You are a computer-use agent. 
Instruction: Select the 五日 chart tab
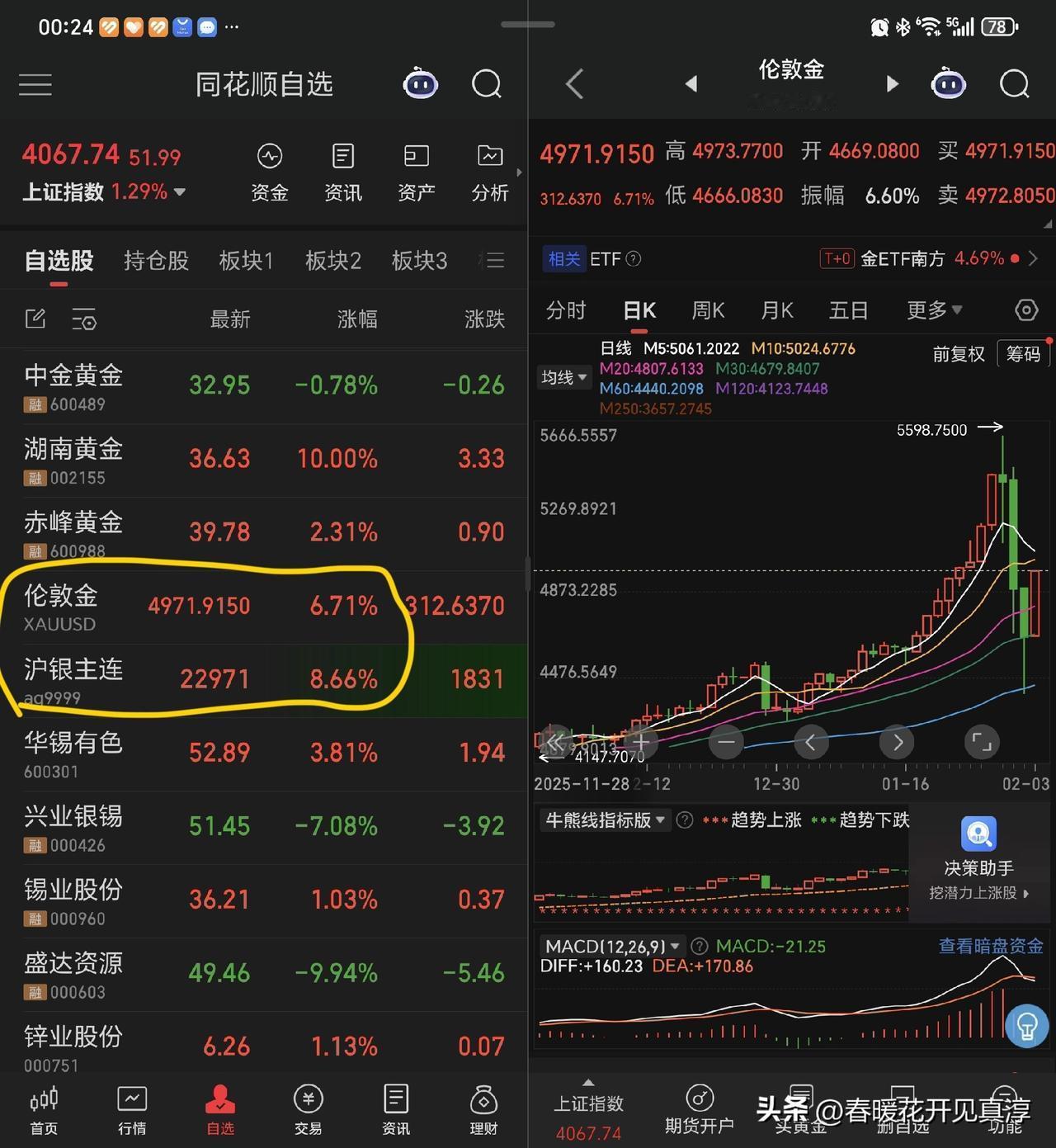click(x=848, y=310)
